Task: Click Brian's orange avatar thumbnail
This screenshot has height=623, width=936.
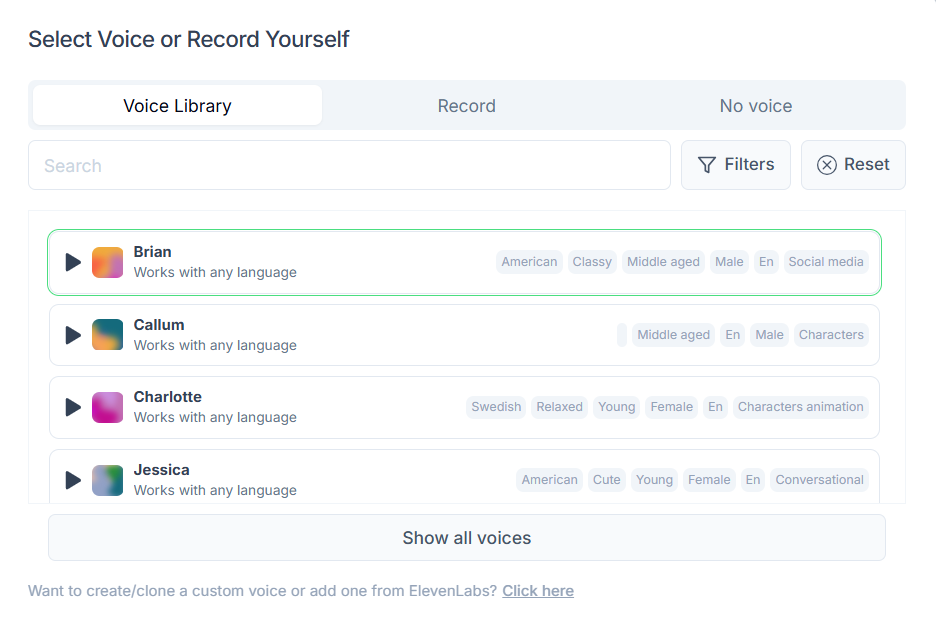Action: tap(107, 262)
